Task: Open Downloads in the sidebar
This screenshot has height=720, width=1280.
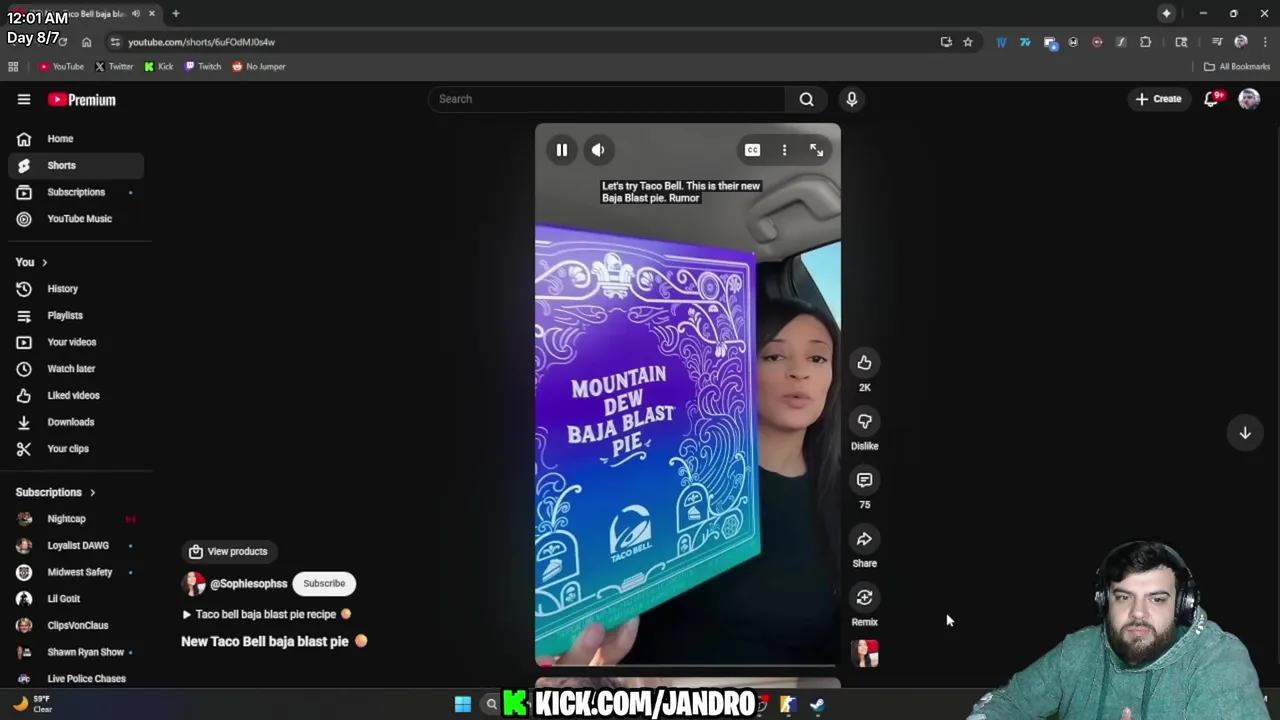Action: 76,422
